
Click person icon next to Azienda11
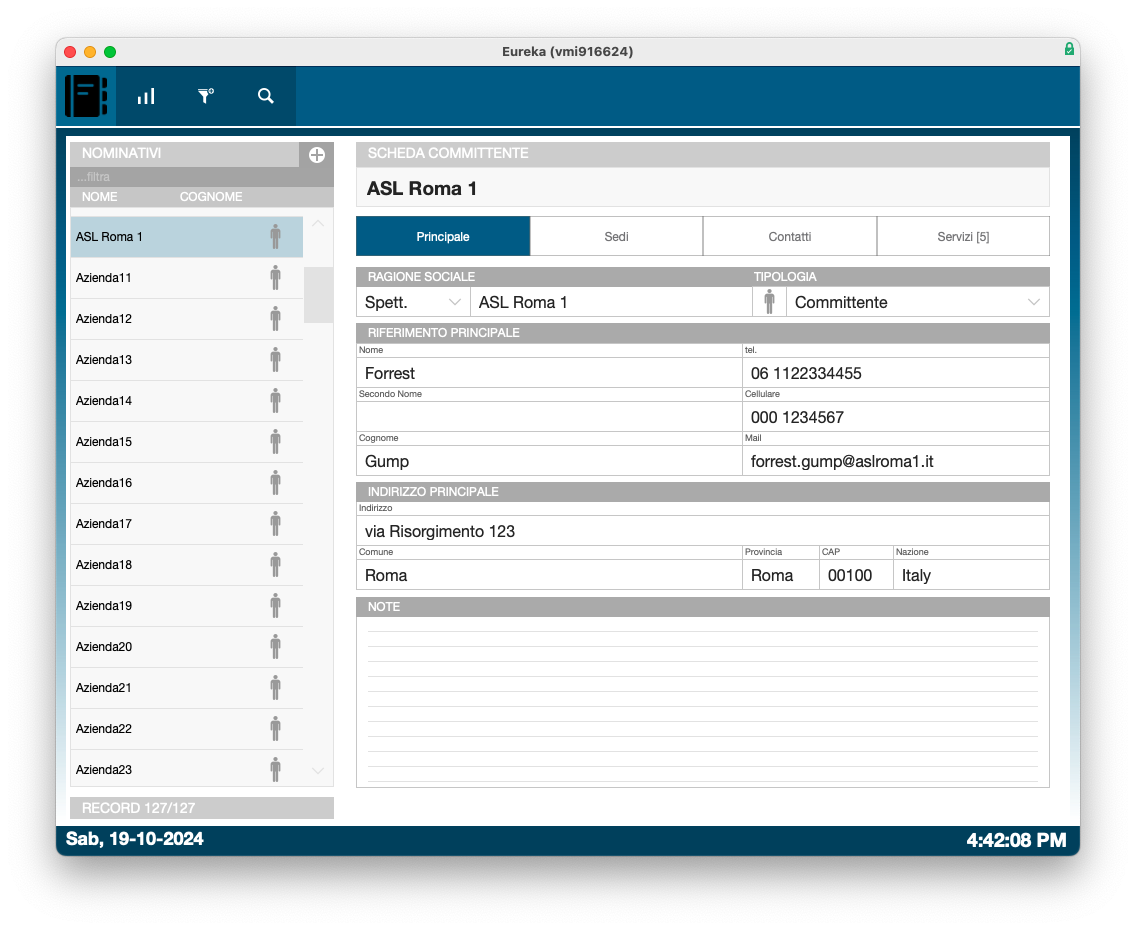coord(275,278)
